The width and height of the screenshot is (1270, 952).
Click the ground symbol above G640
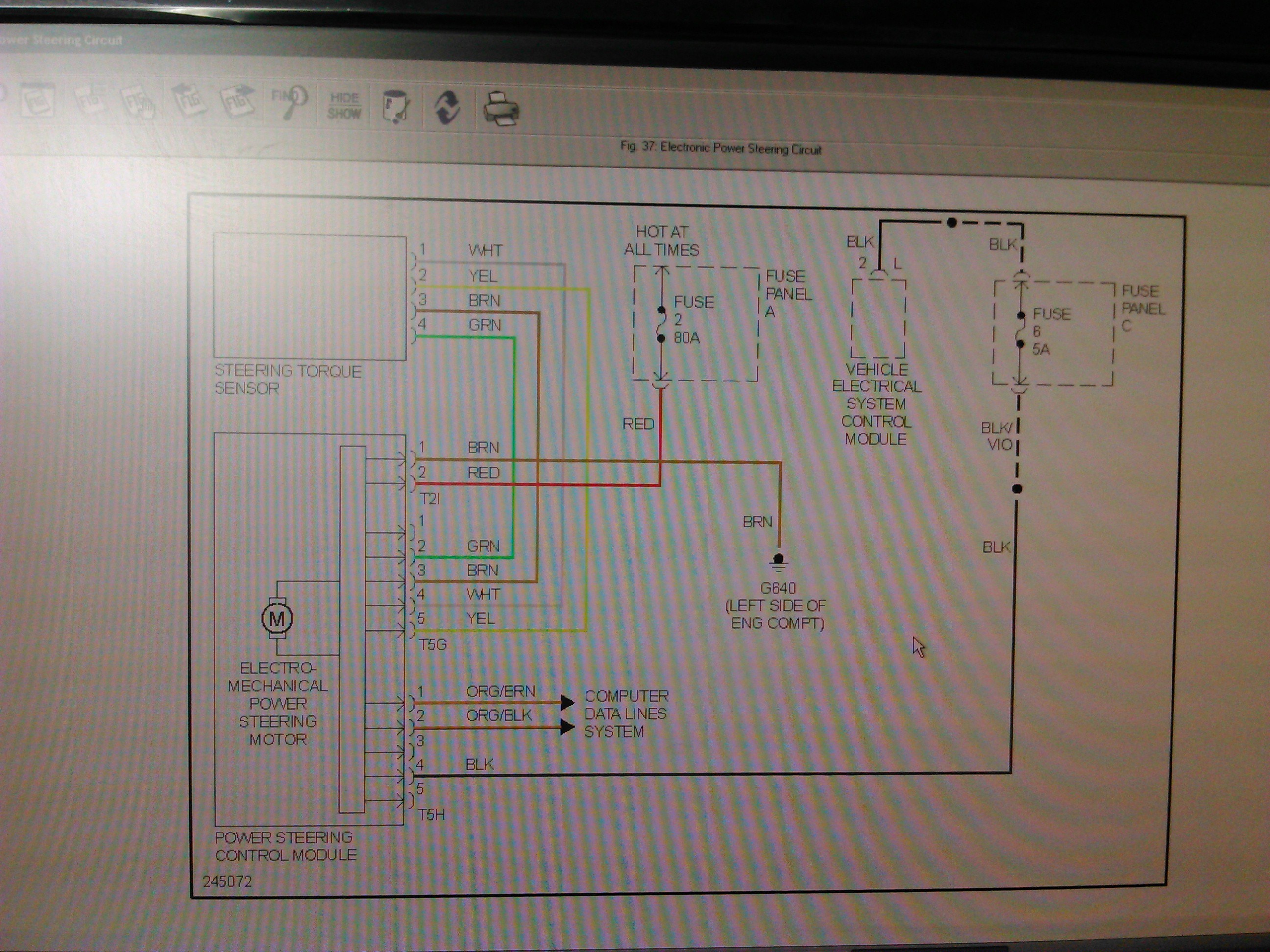779,562
